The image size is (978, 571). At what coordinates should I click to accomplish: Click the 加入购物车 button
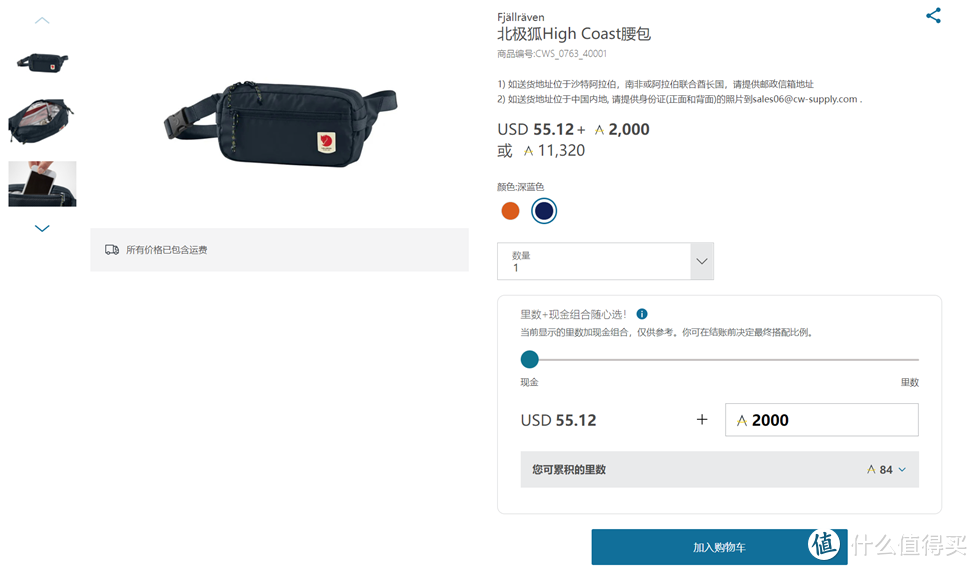pyautogui.click(x=719, y=547)
